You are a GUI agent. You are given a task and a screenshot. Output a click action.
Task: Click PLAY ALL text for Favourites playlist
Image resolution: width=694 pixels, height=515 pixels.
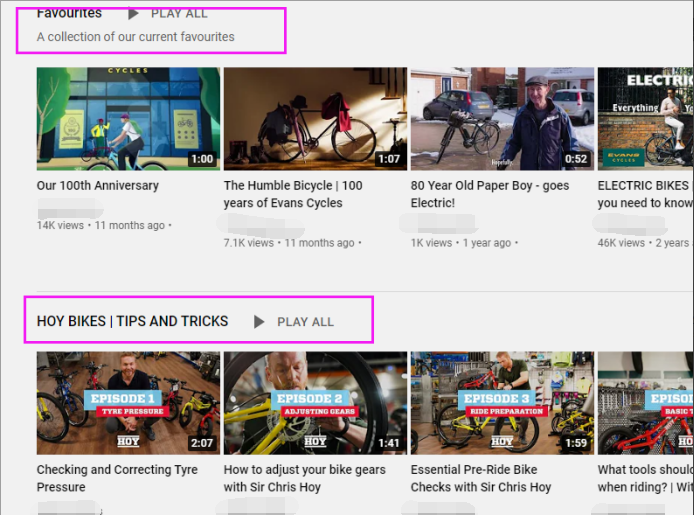click(179, 14)
